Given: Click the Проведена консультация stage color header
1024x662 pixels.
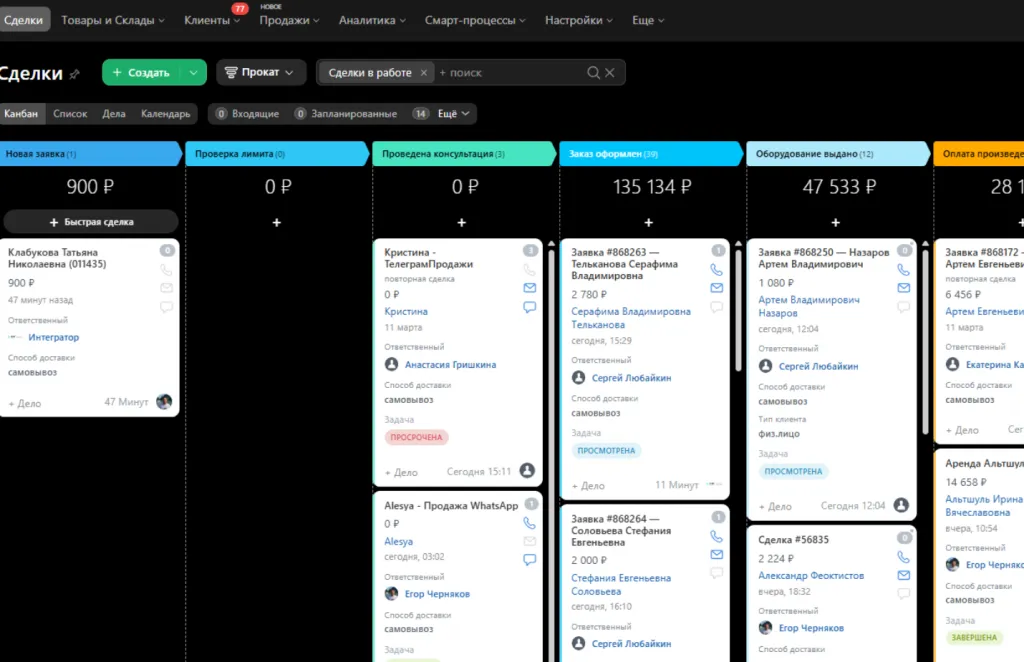Looking at the screenshot, I should click(462, 154).
